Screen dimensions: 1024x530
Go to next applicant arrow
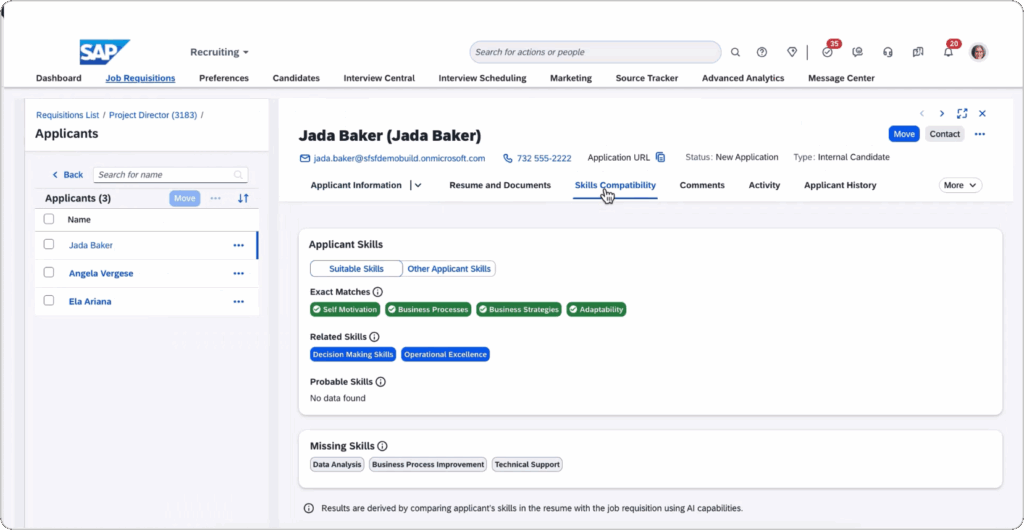coord(942,114)
